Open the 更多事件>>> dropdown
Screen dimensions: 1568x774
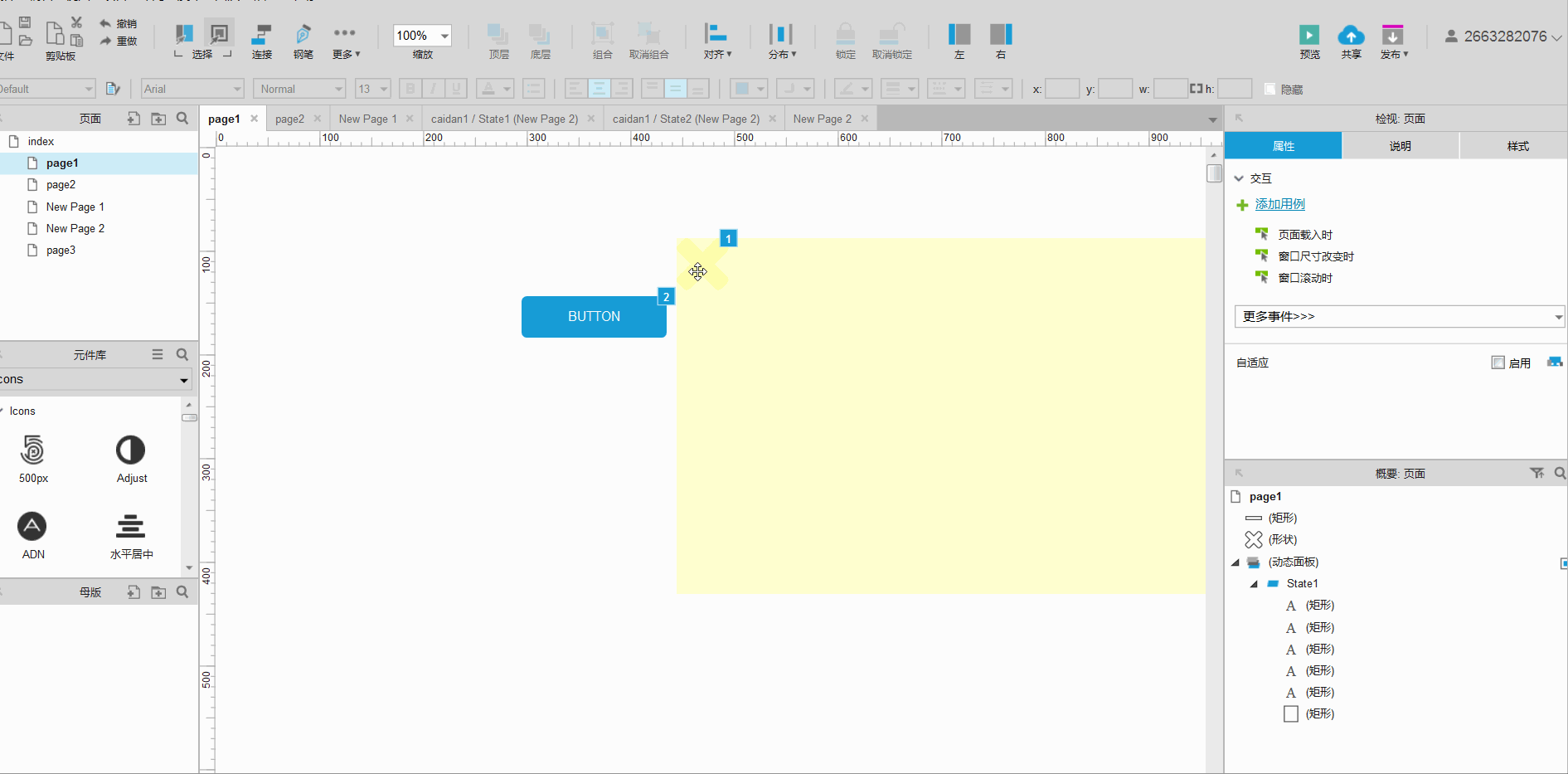pos(1400,316)
